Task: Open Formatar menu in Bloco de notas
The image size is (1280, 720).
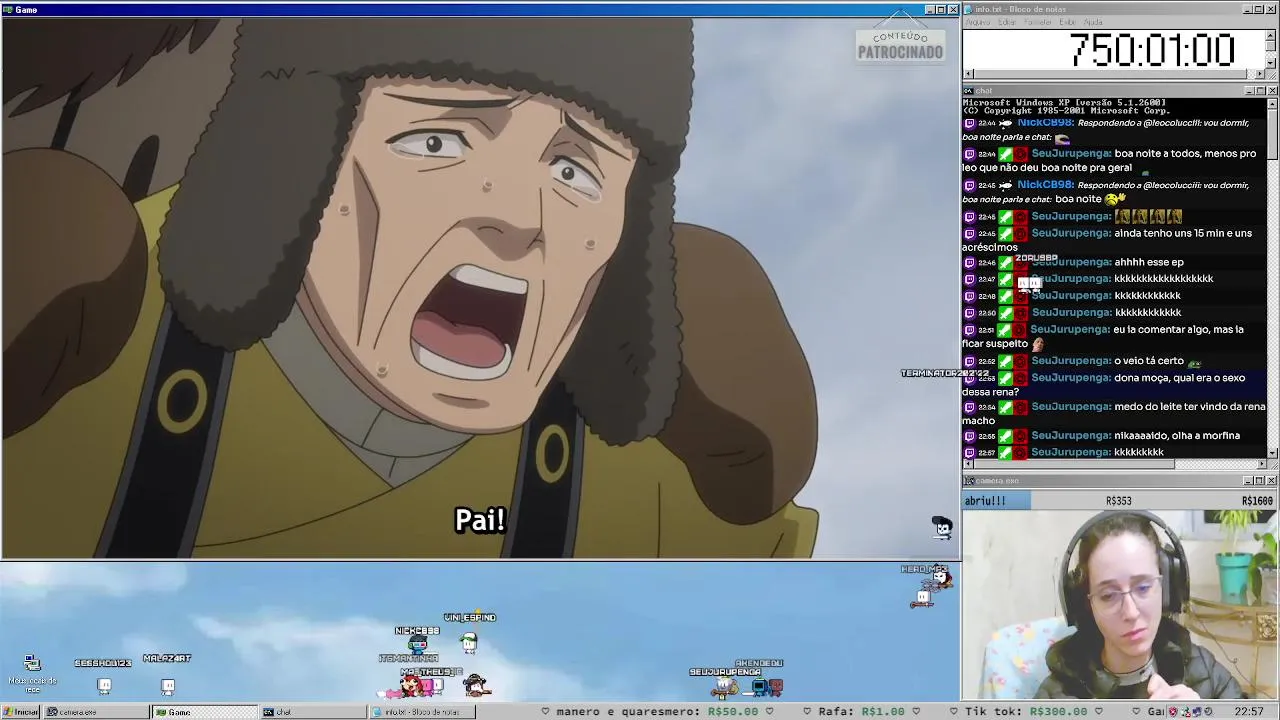Action: pos(1038,22)
